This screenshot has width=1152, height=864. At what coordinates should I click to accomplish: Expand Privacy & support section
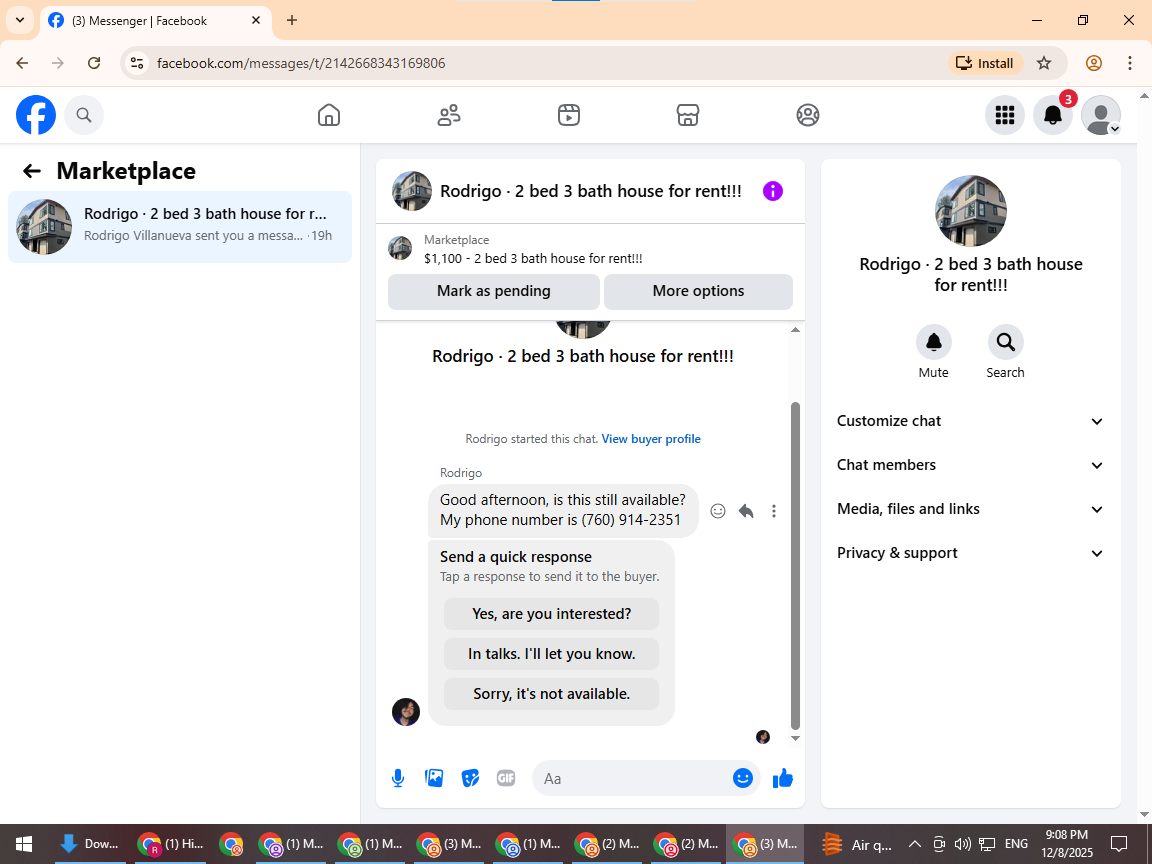click(x=970, y=553)
